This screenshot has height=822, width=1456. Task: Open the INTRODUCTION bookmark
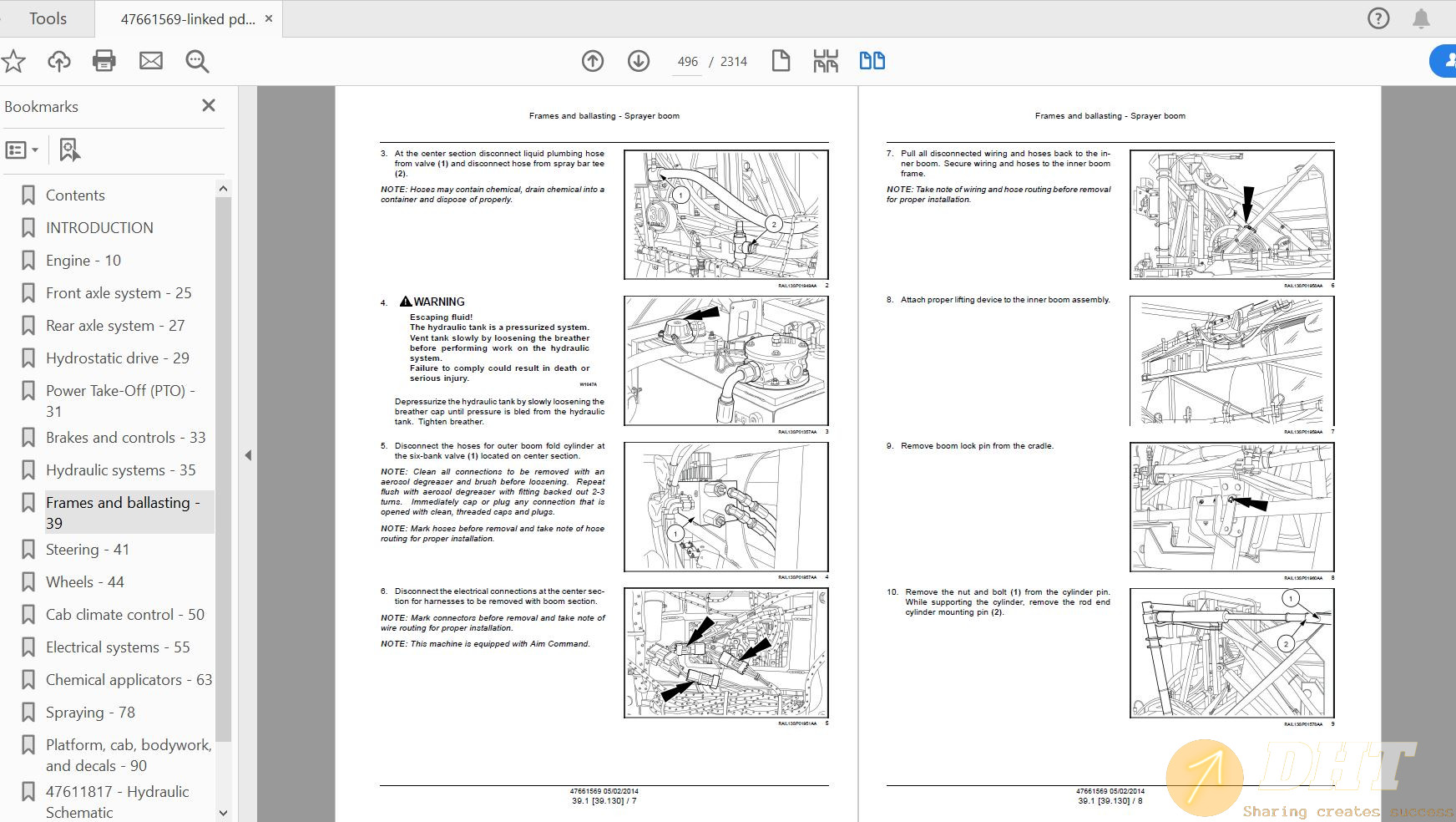(x=99, y=228)
